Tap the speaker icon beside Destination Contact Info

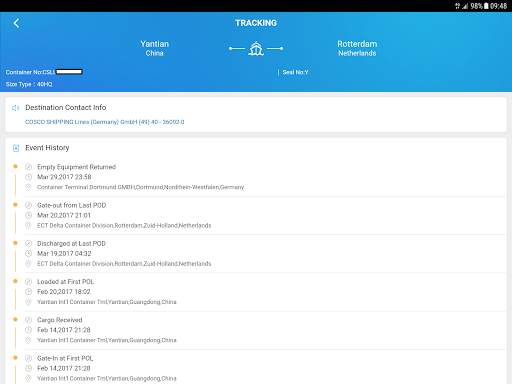pos(15,108)
